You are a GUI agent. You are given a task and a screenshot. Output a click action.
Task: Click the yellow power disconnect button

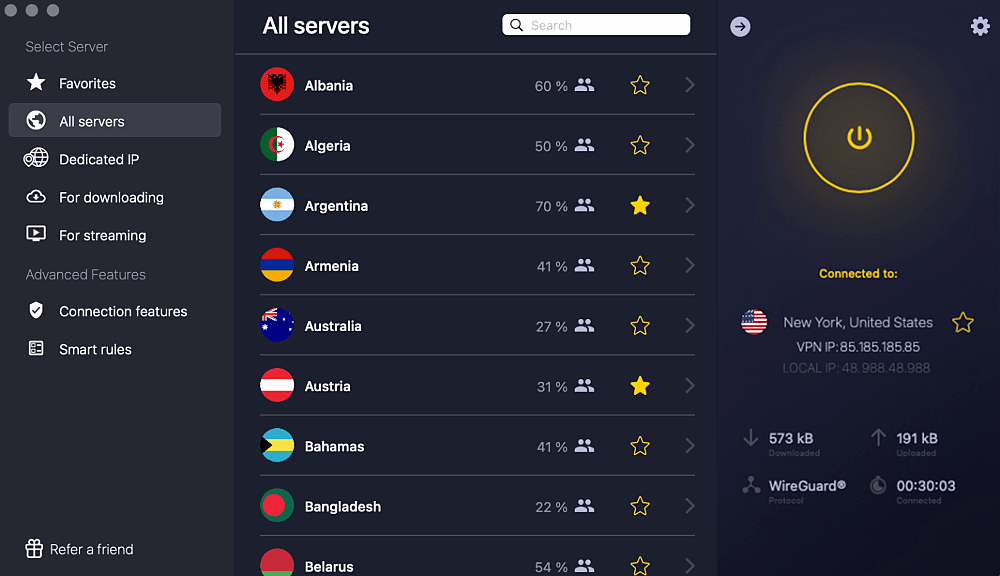[858, 138]
